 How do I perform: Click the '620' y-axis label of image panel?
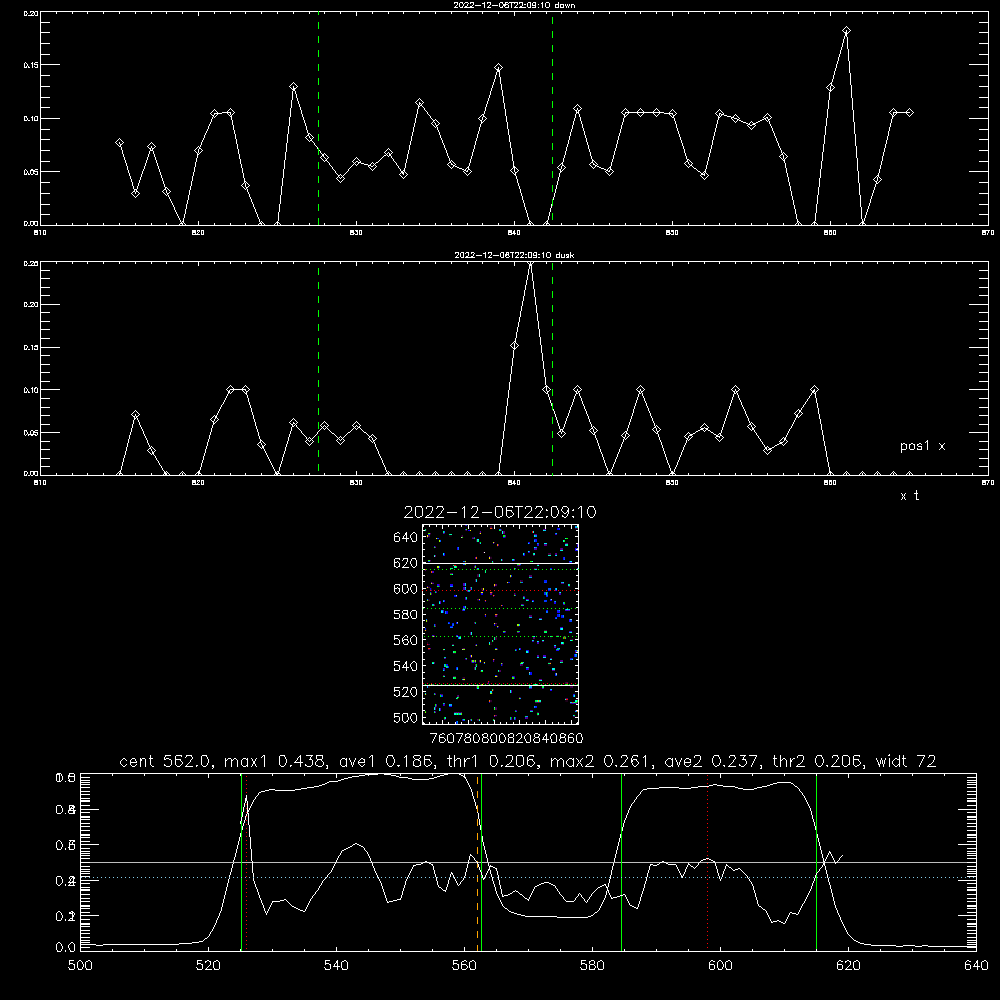pos(406,563)
